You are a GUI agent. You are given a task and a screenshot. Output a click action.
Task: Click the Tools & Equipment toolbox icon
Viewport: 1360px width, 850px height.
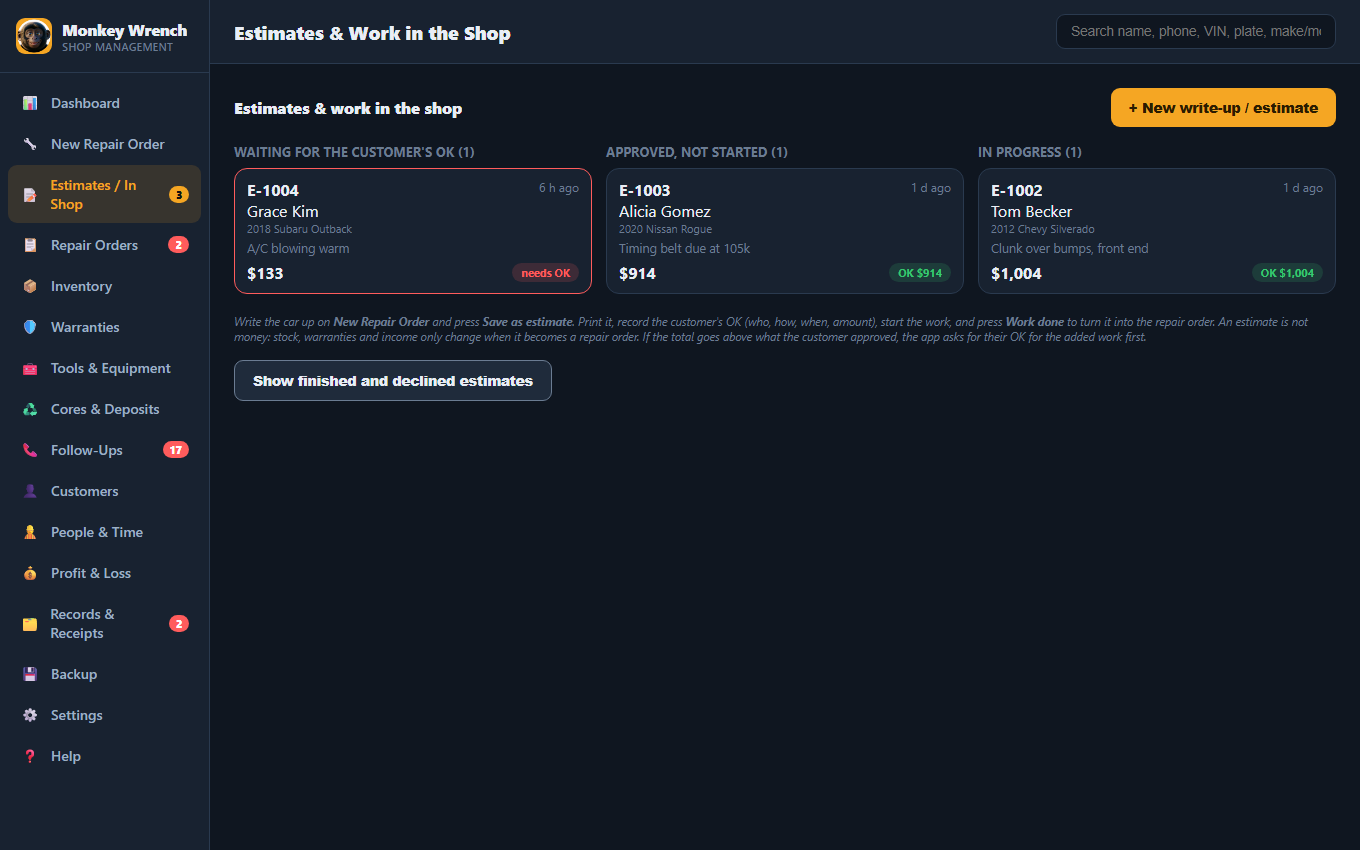[x=30, y=368]
